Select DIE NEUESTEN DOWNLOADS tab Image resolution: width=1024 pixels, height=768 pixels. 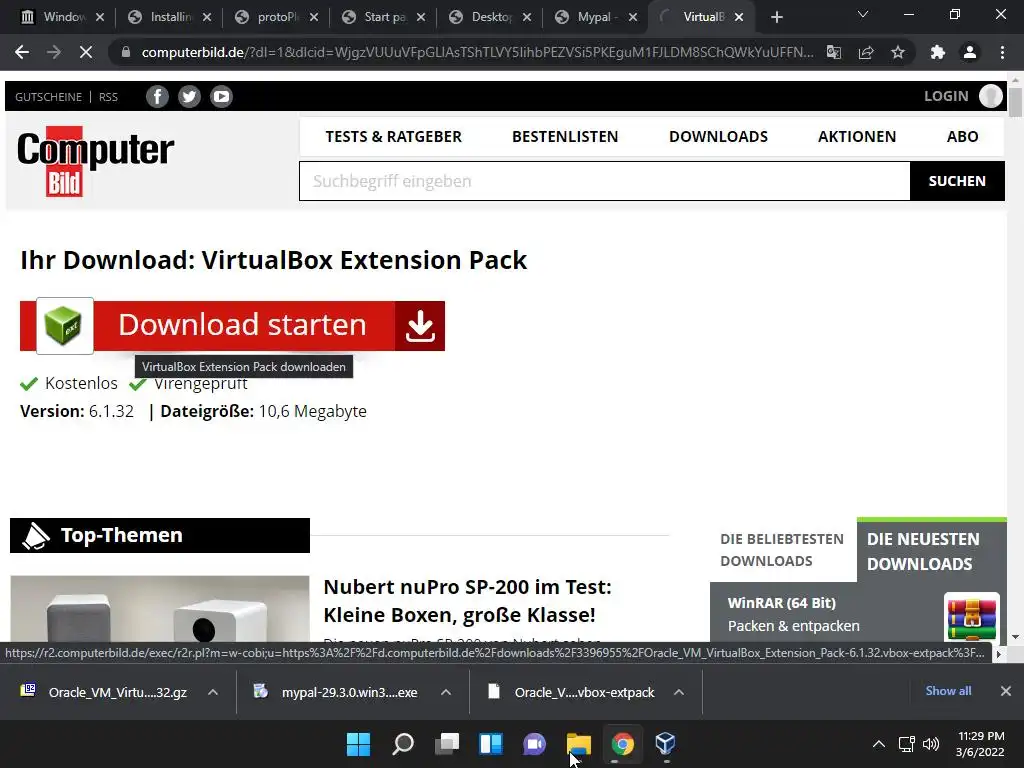[932, 552]
